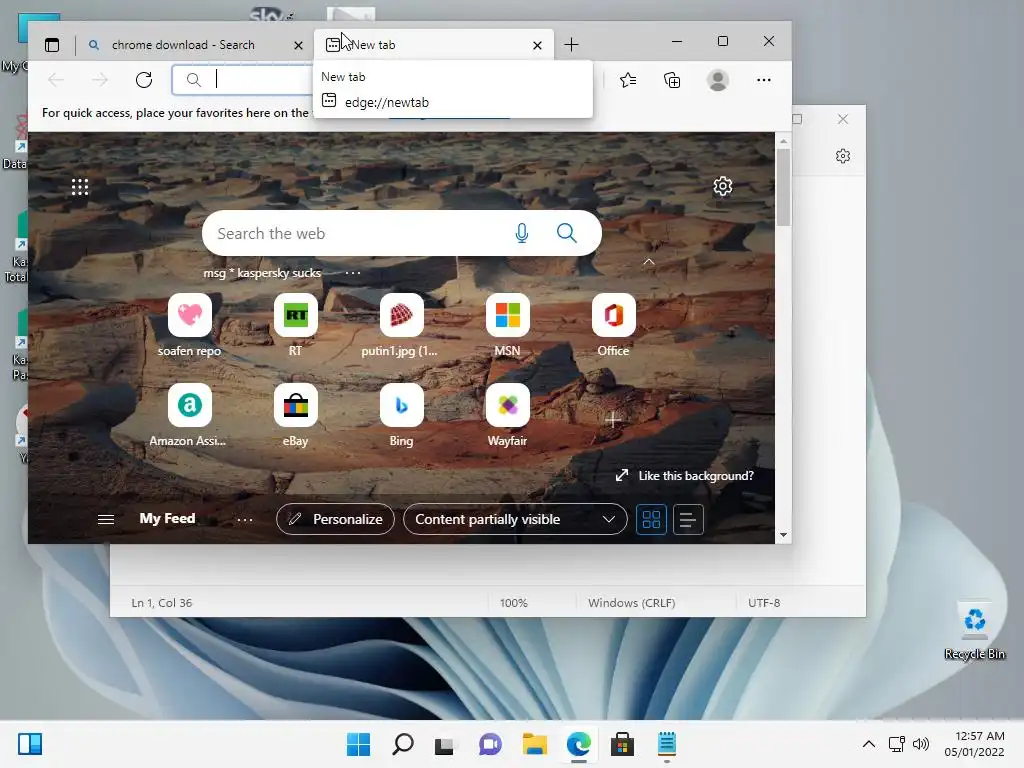Collapse quick links with the chevron

pos(648,261)
